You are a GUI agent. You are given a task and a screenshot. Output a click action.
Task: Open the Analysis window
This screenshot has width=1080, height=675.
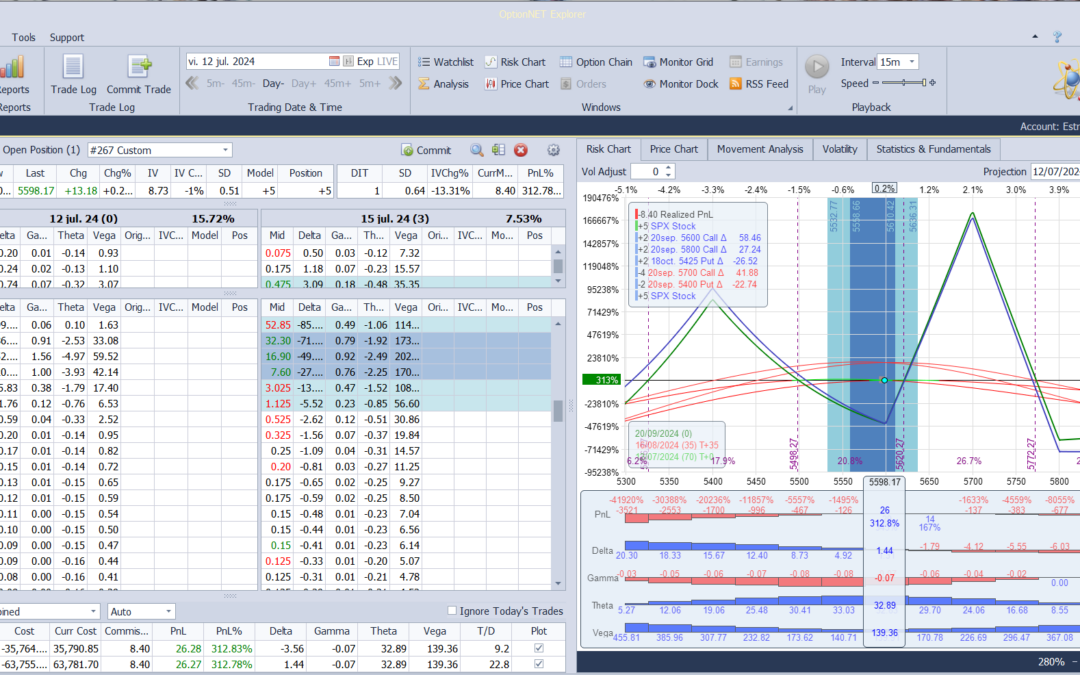point(443,84)
